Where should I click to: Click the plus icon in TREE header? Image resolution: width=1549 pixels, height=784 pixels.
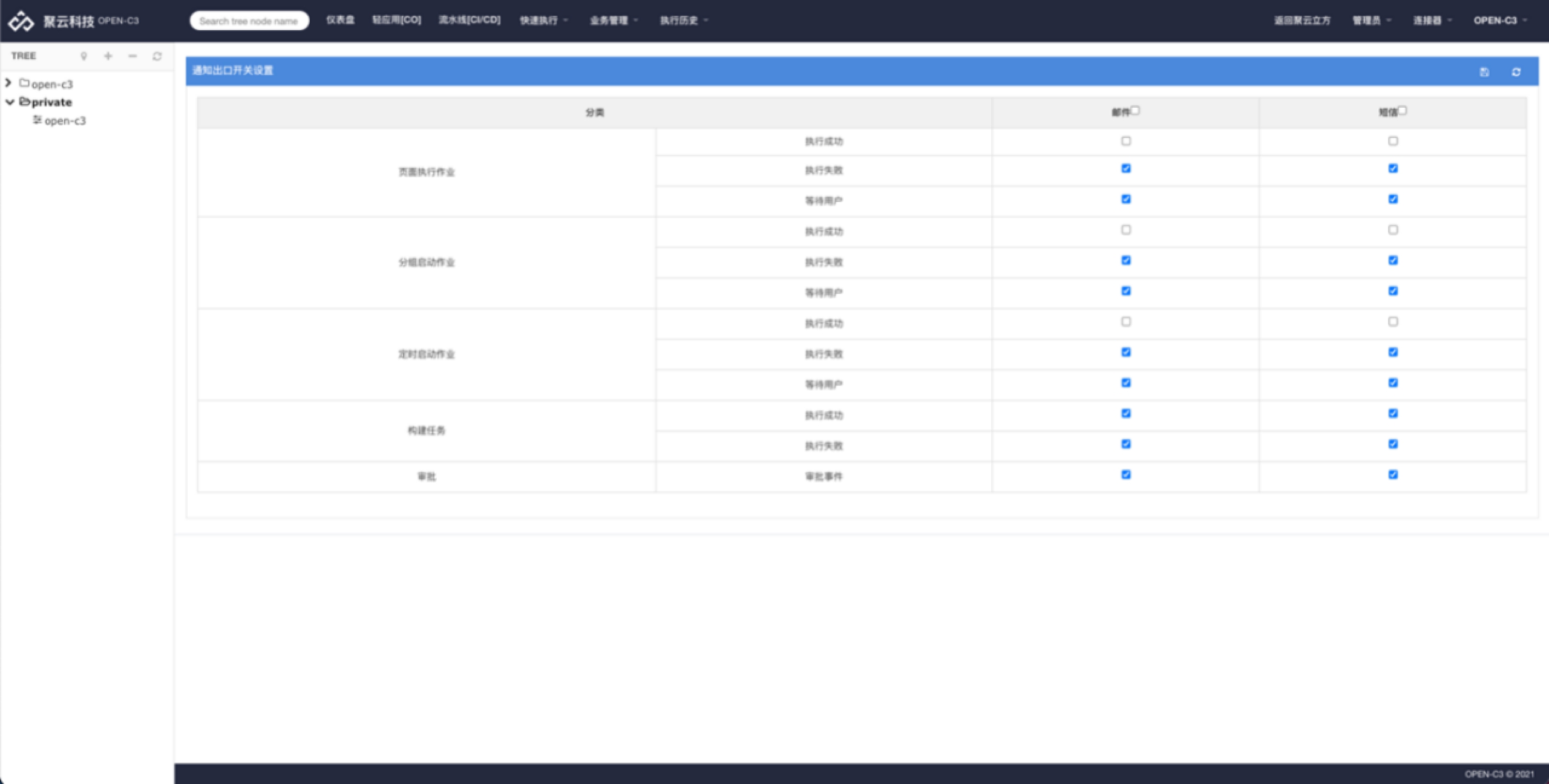108,56
